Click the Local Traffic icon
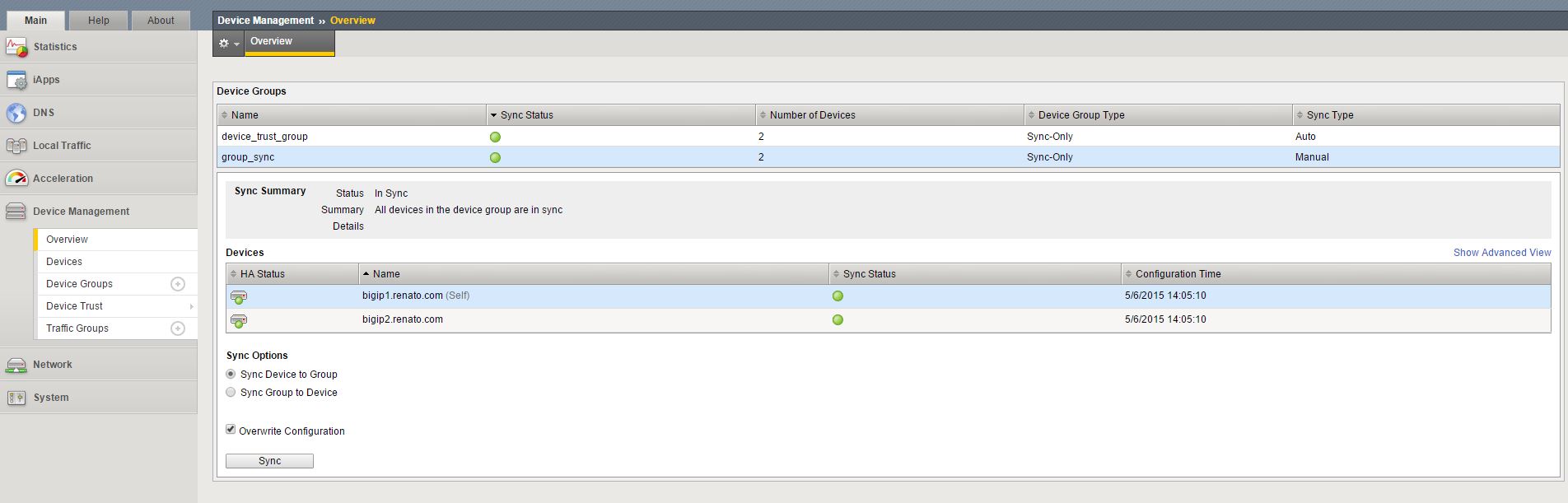Screen dimensions: 1568x503 16,146
